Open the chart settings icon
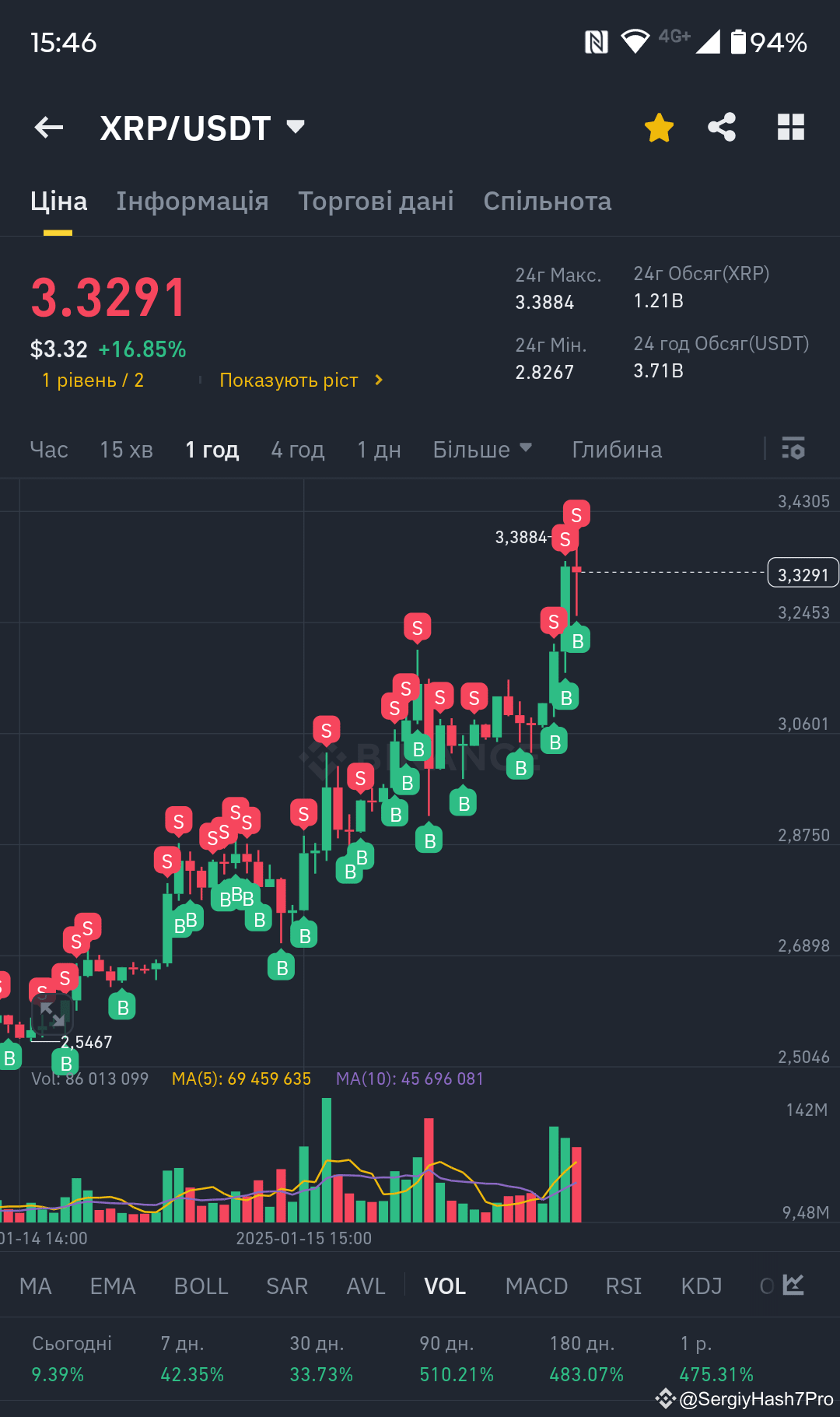 [x=793, y=449]
